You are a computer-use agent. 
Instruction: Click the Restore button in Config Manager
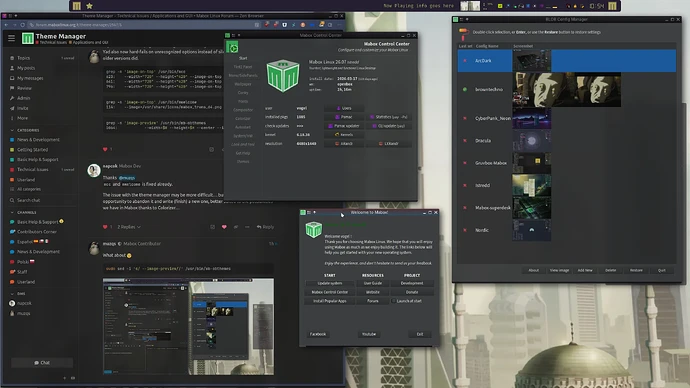tap(636, 270)
